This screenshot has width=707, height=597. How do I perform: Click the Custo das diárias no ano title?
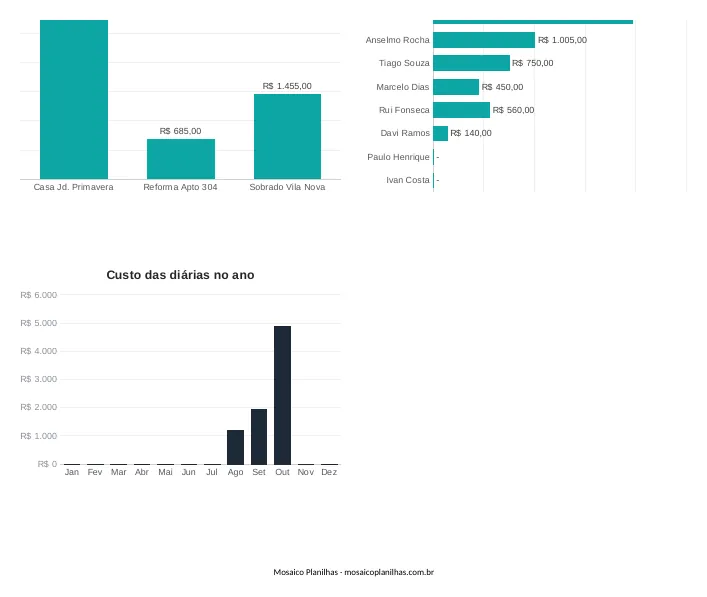pos(180,275)
